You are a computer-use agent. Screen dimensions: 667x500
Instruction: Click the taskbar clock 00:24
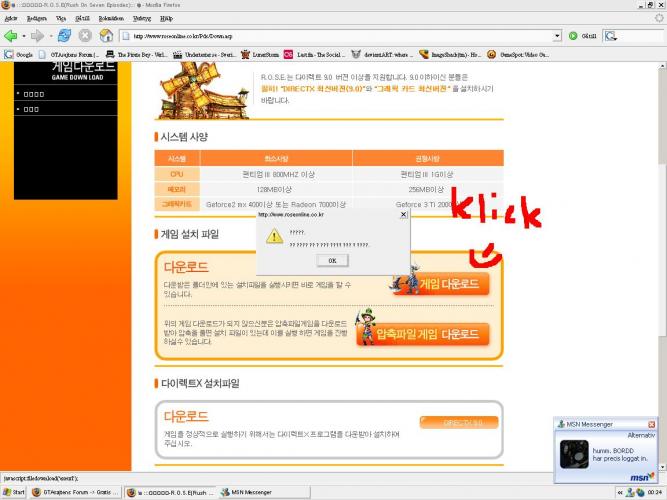[x=655, y=493]
